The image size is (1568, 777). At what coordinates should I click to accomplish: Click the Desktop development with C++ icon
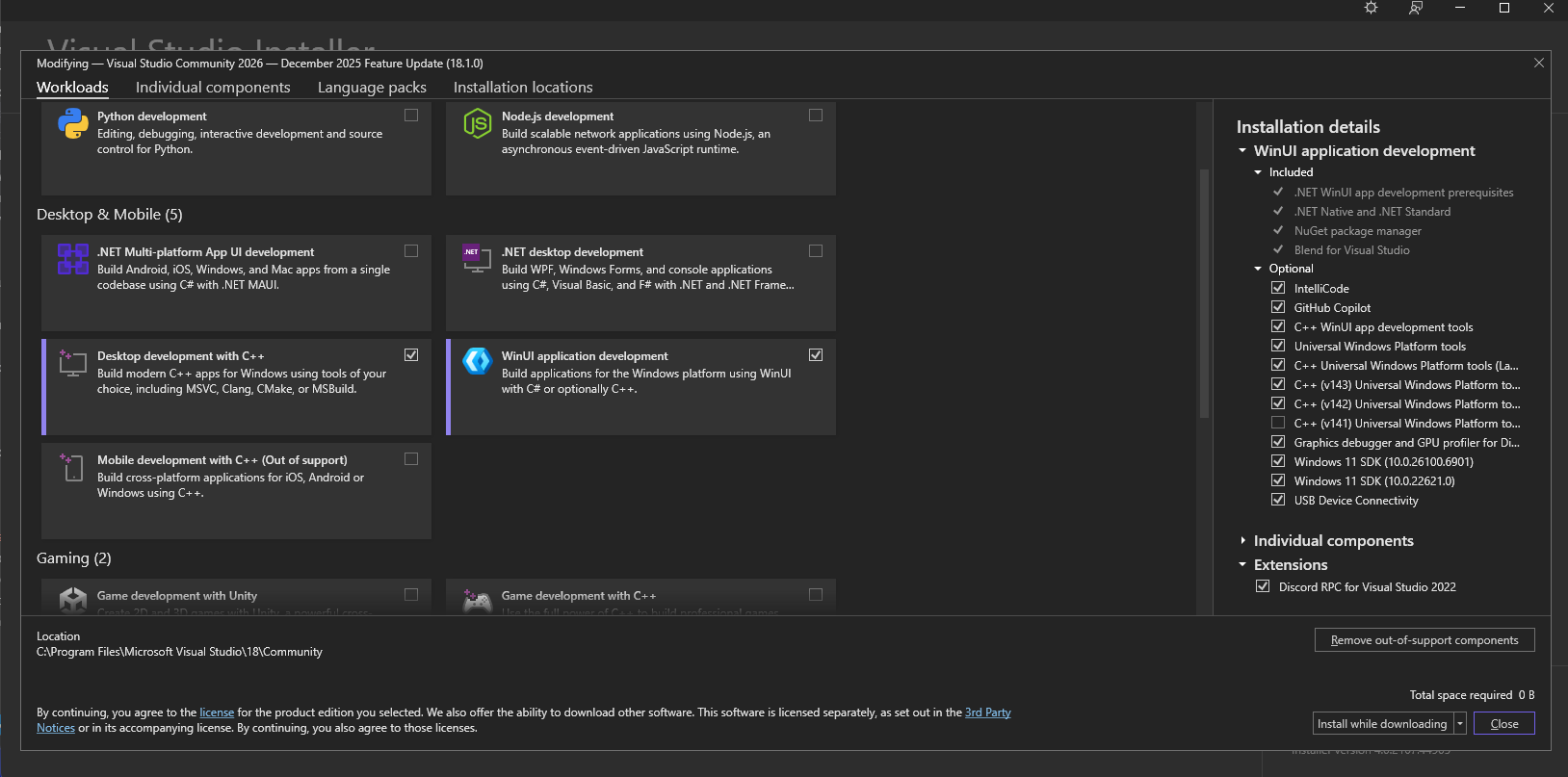(73, 362)
